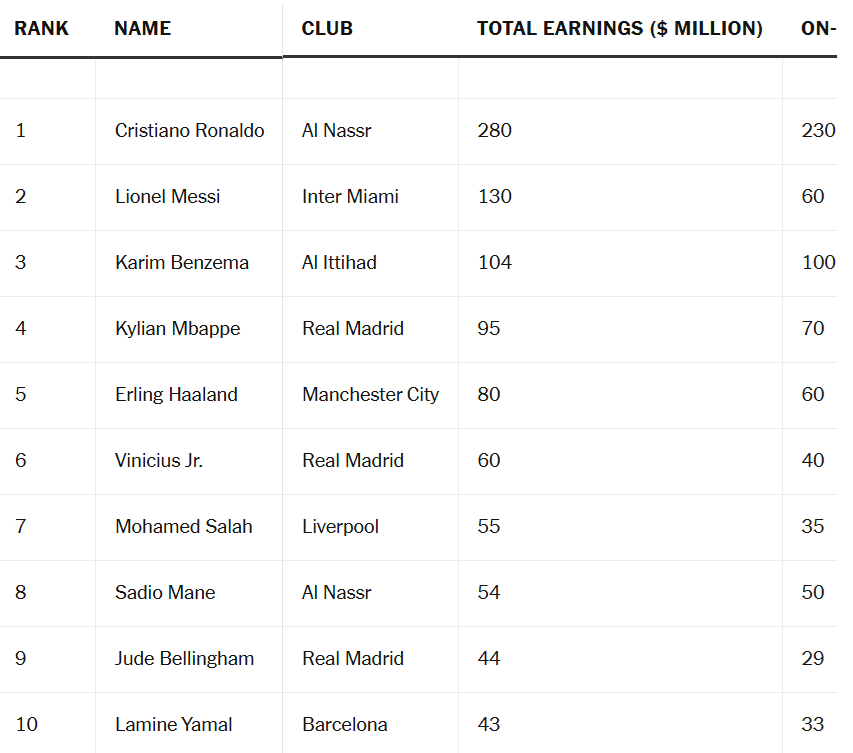Click the NAME column header
This screenshot has width=853, height=753.
[x=142, y=28]
